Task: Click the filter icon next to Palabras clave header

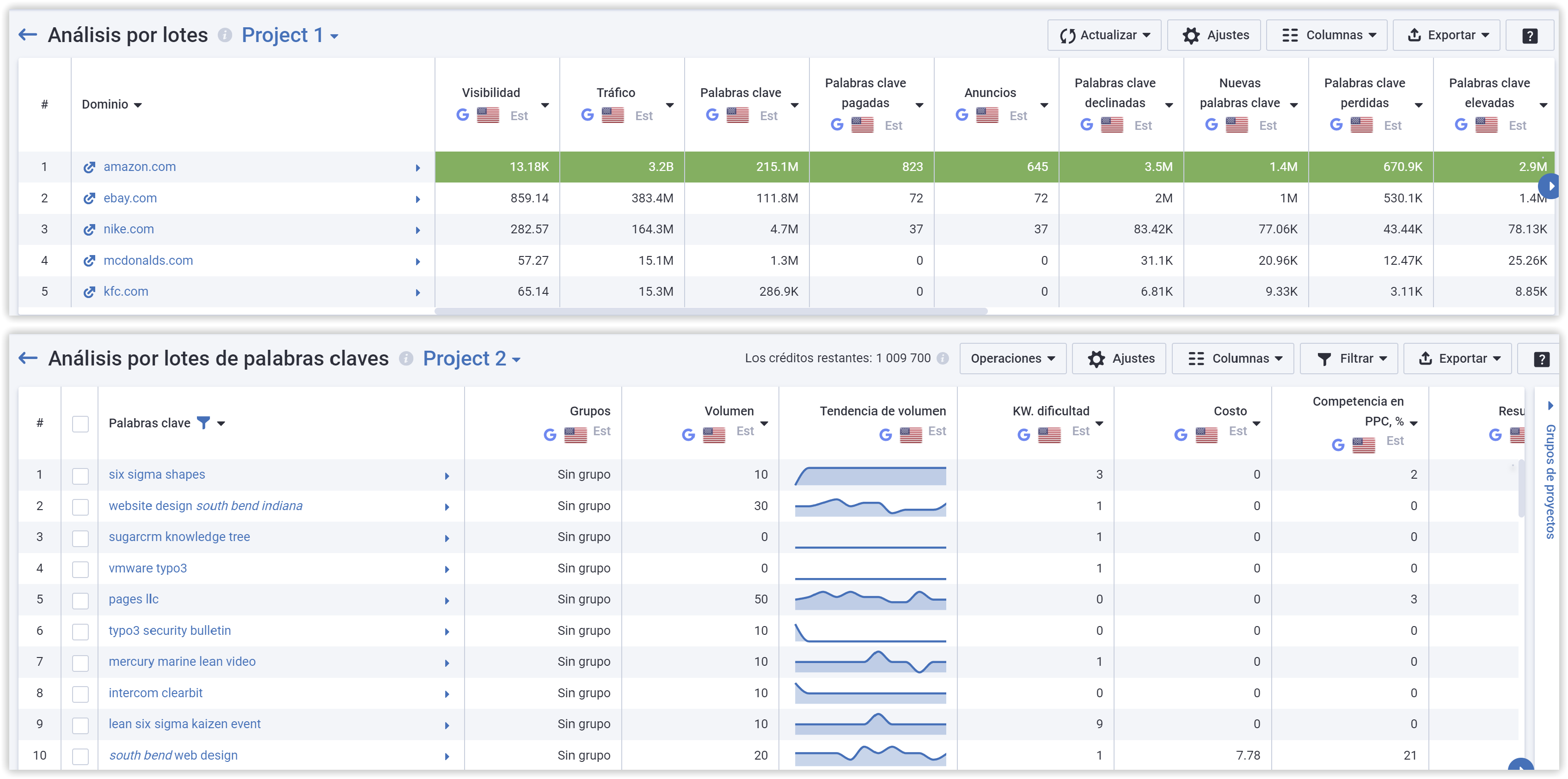Action: click(205, 422)
